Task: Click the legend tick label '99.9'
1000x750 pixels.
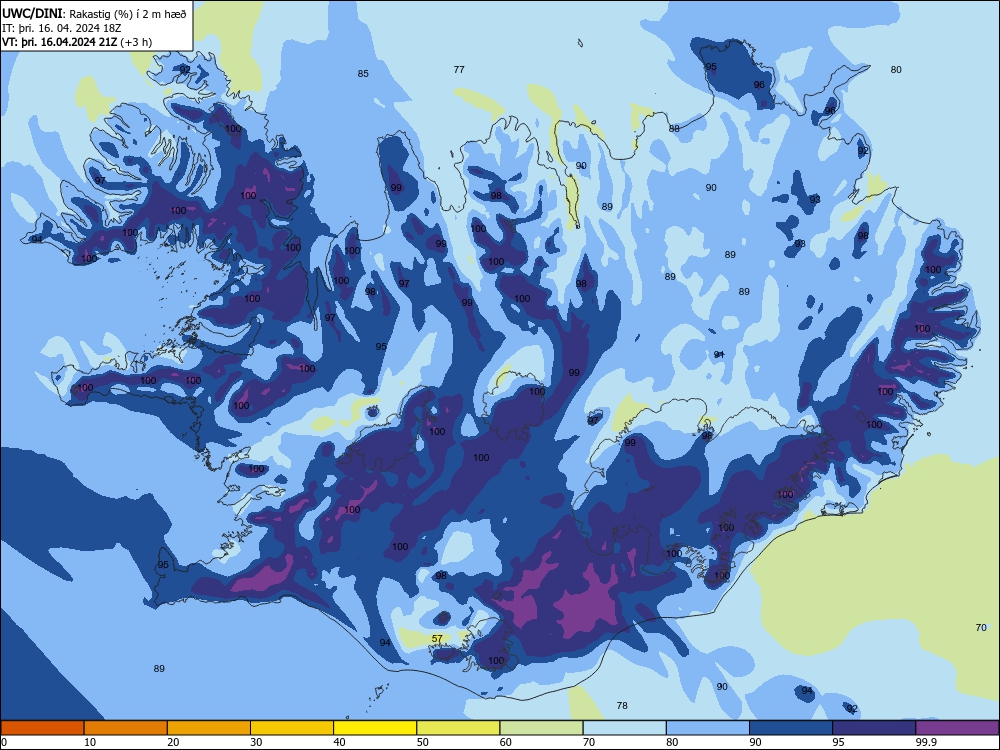Action: (x=926, y=742)
